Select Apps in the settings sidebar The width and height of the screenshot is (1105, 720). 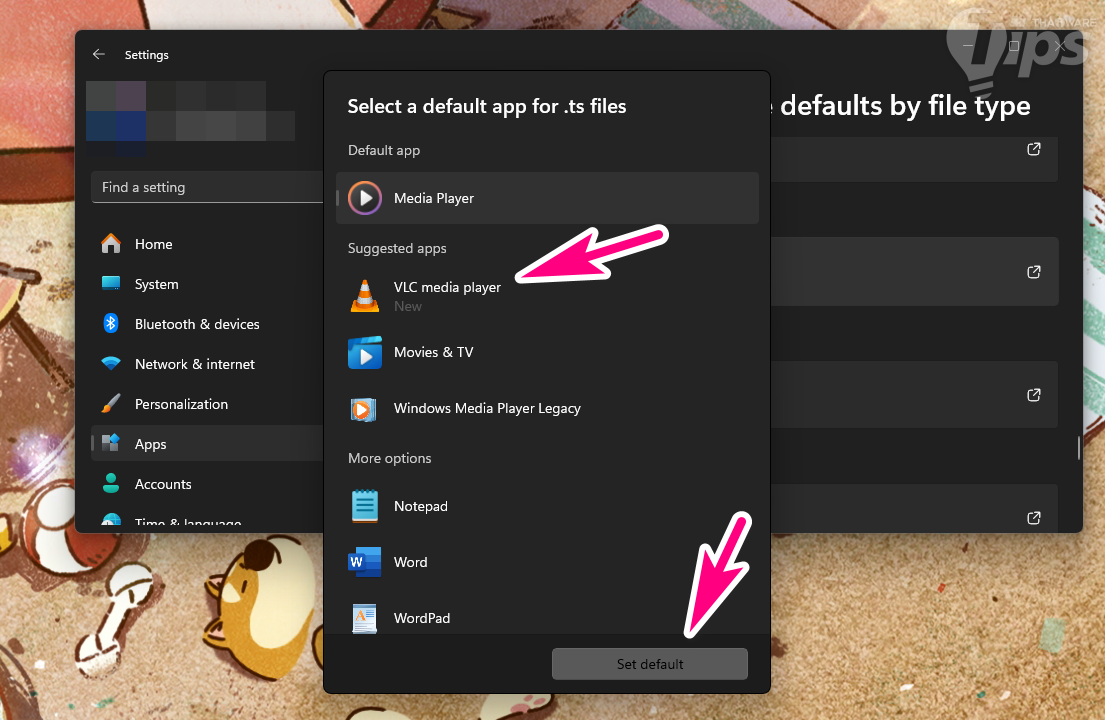pyautogui.click(x=151, y=444)
